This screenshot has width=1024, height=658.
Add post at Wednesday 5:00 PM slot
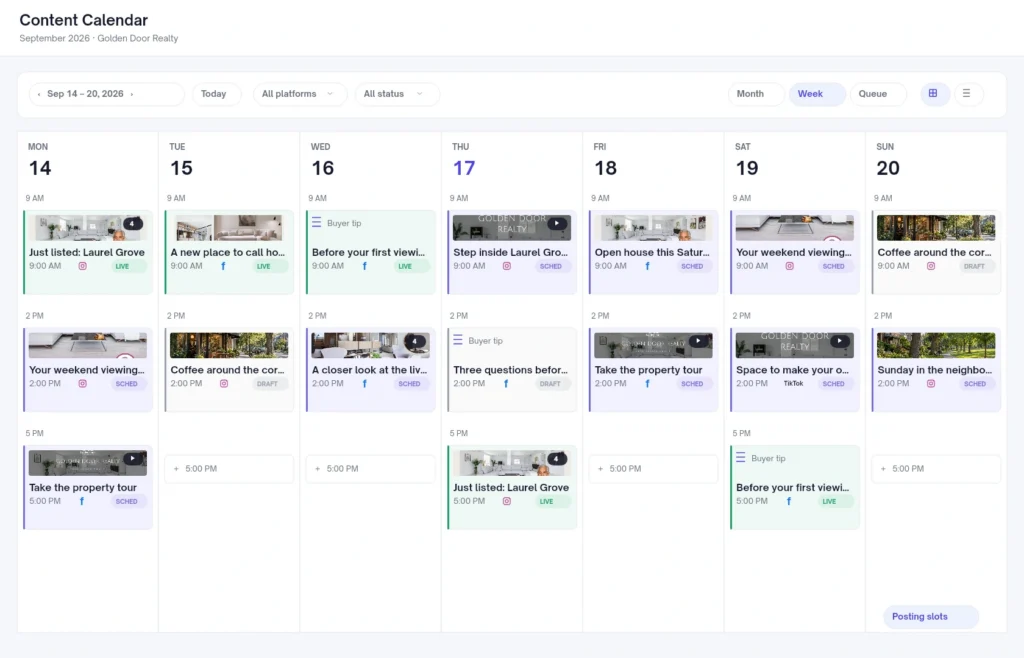coord(370,469)
